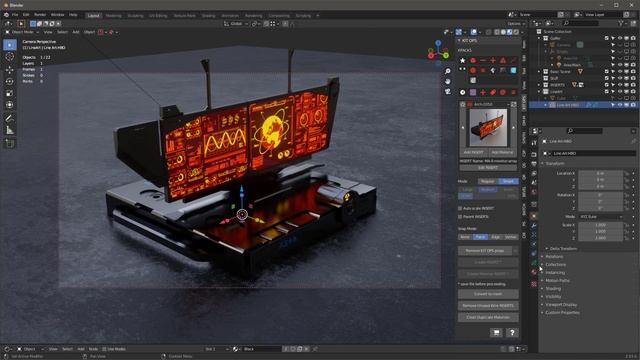Image resolution: width=640 pixels, height=360 pixels.
Task: Select the Add Cube tool
Action: point(10,143)
